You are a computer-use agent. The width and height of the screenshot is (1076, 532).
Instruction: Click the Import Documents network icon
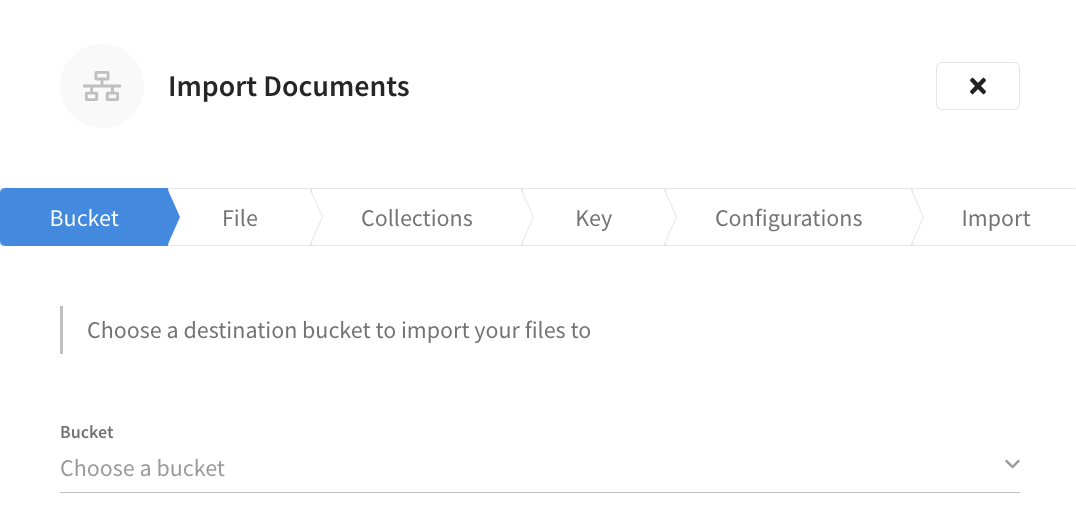click(101, 87)
